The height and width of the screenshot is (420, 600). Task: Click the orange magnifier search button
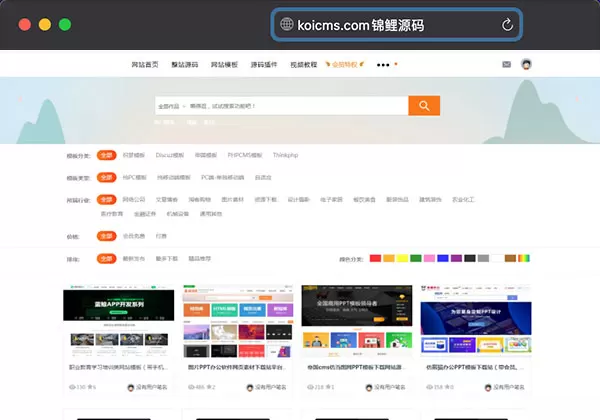click(424, 106)
